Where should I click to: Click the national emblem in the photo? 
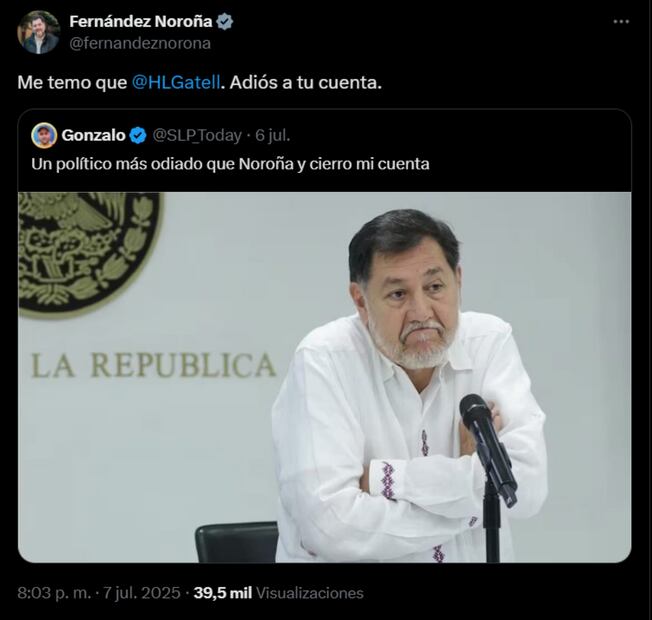tap(88, 250)
